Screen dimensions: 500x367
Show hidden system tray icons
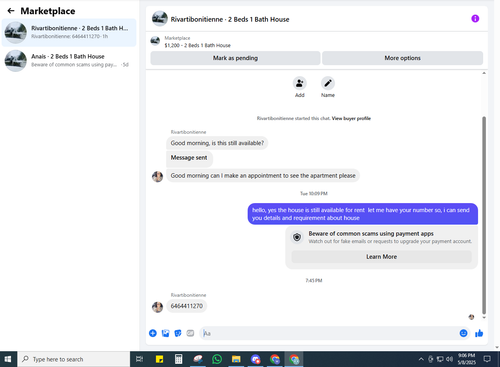[421, 359]
